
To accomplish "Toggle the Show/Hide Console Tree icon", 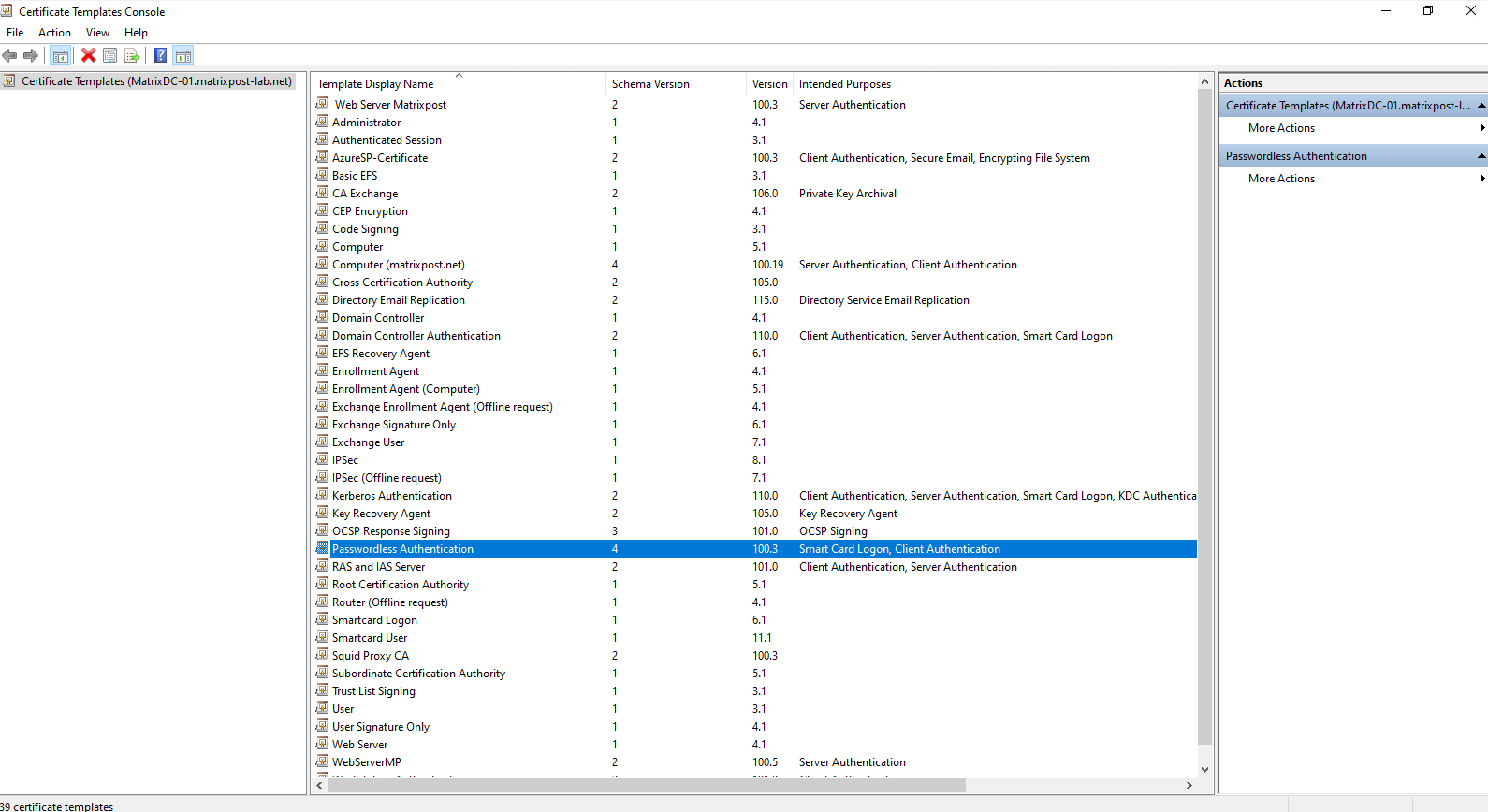I will click(x=61, y=55).
